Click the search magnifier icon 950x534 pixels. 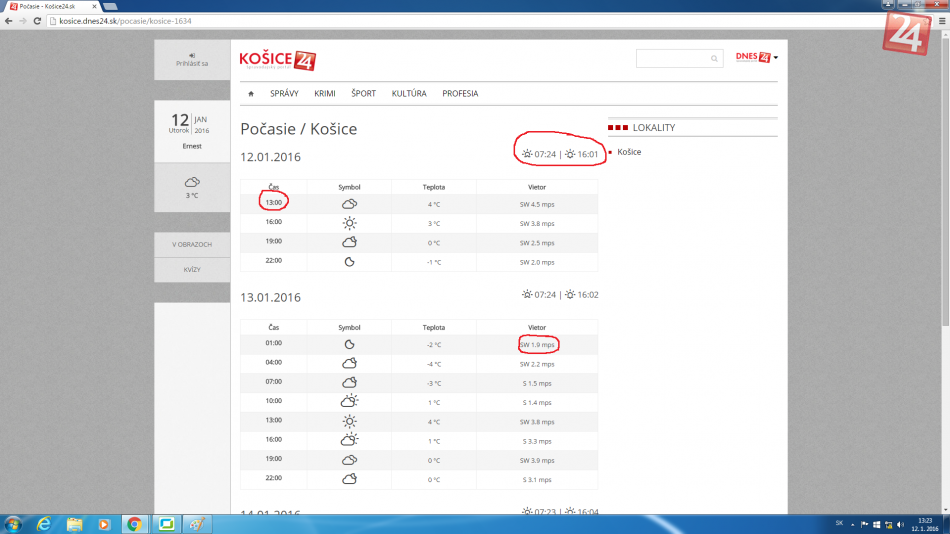pos(714,59)
